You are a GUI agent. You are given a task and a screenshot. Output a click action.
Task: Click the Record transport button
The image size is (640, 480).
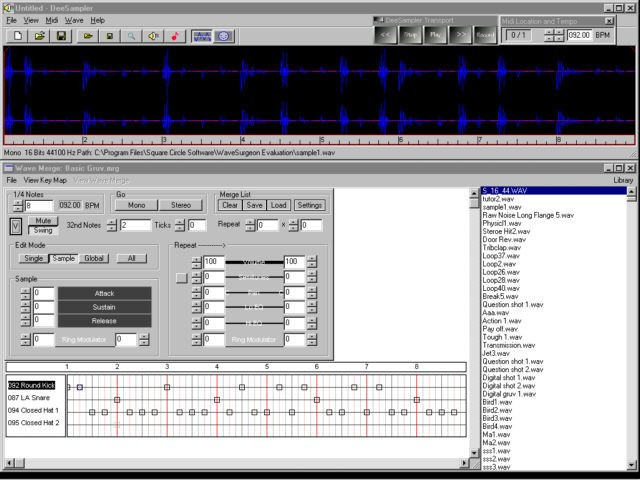point(485,36)
